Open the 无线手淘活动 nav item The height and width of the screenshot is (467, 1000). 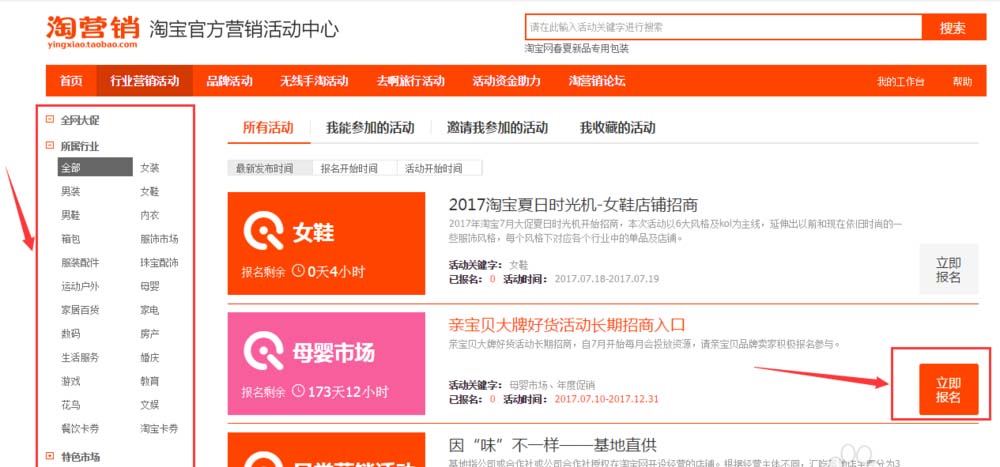click(314, 81)
